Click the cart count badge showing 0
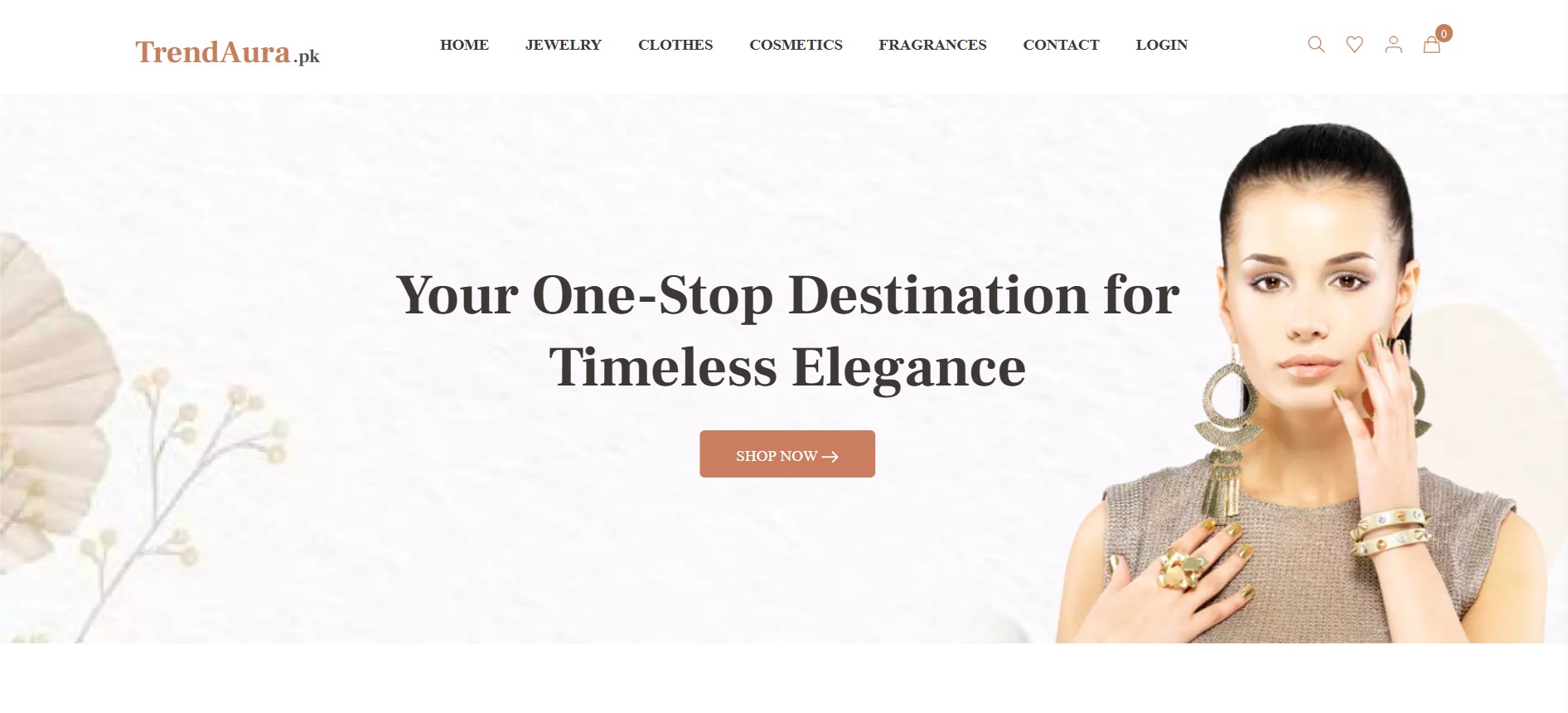 pos(1444,33)
